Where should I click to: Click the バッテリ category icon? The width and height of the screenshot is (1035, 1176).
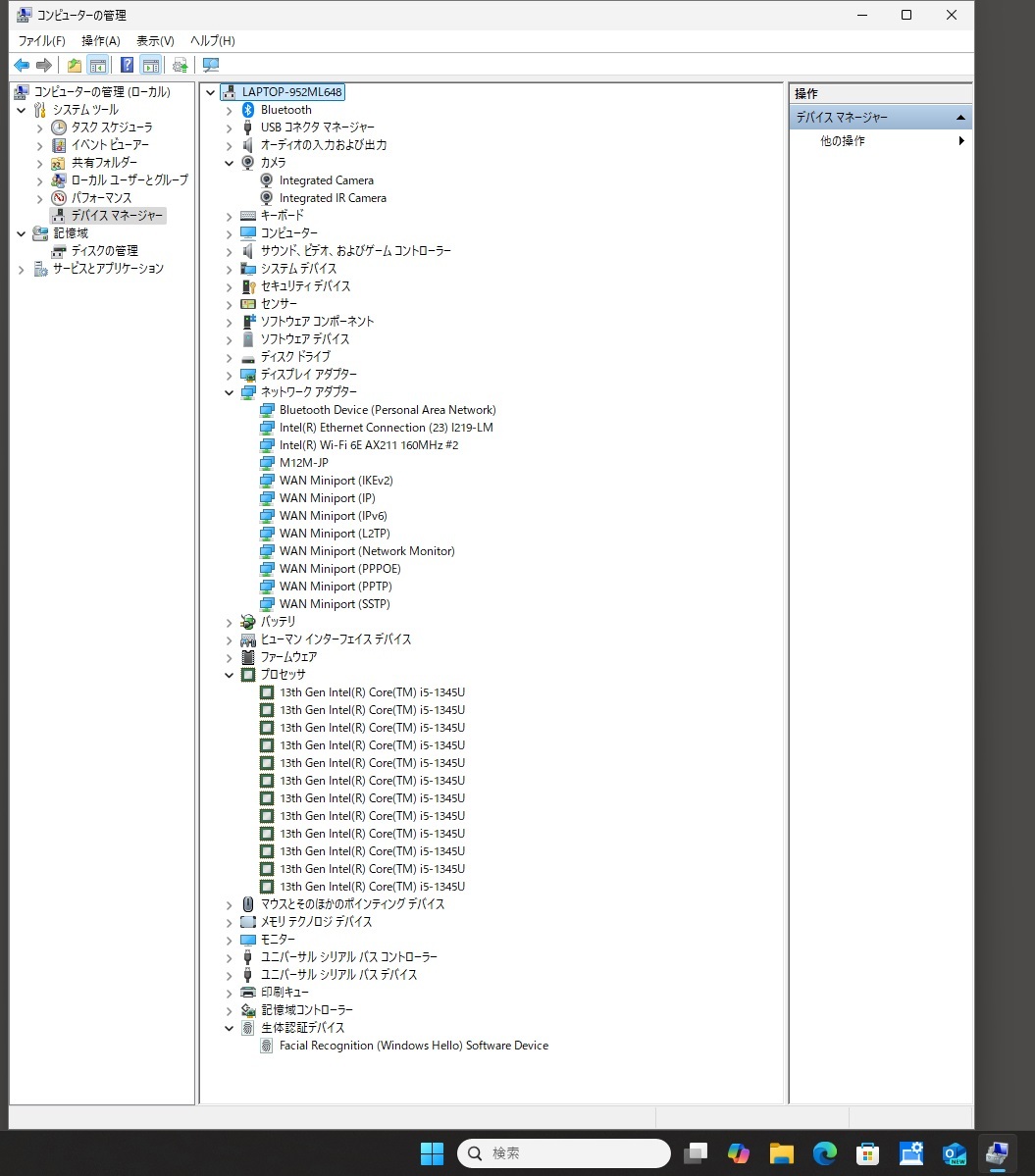click(x=248, y=622)
